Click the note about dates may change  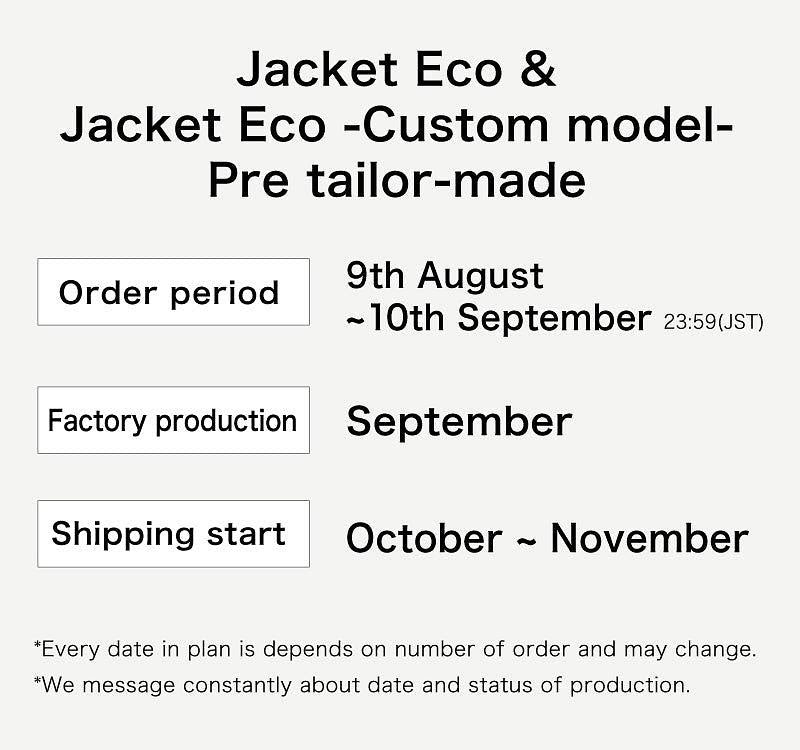[x=395, y=649]
